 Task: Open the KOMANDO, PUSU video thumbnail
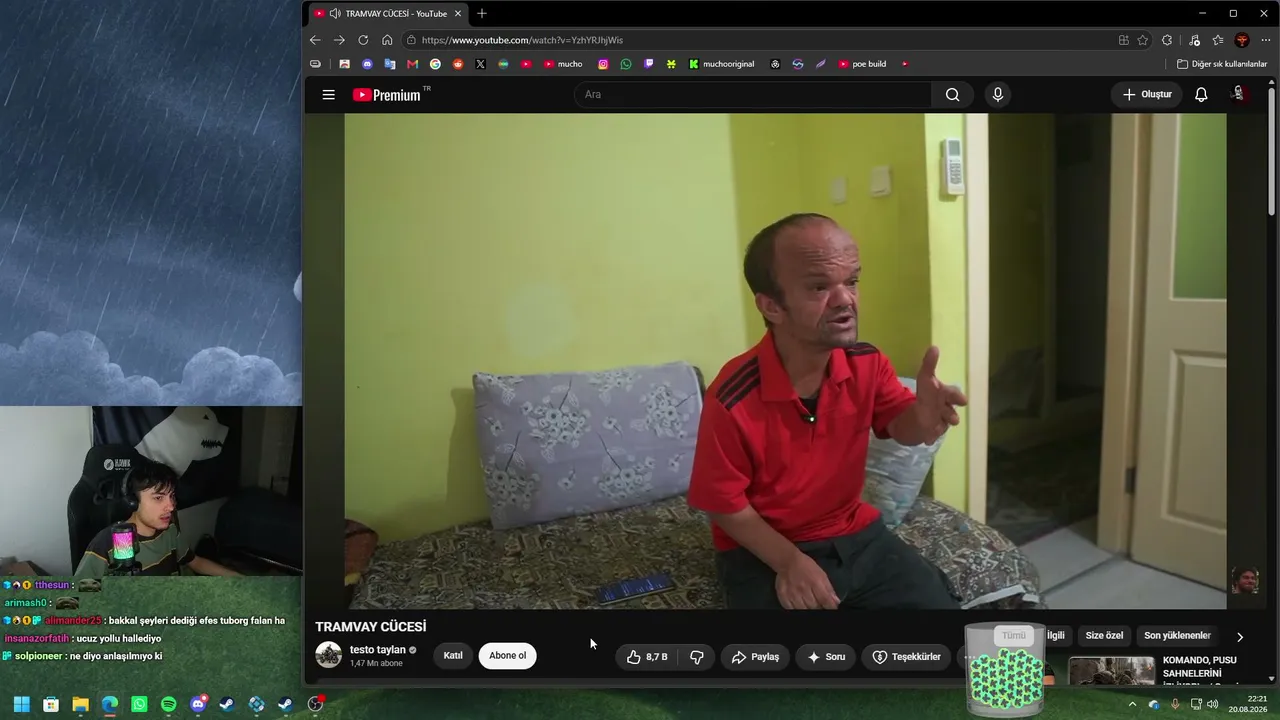coord(1111,671)
